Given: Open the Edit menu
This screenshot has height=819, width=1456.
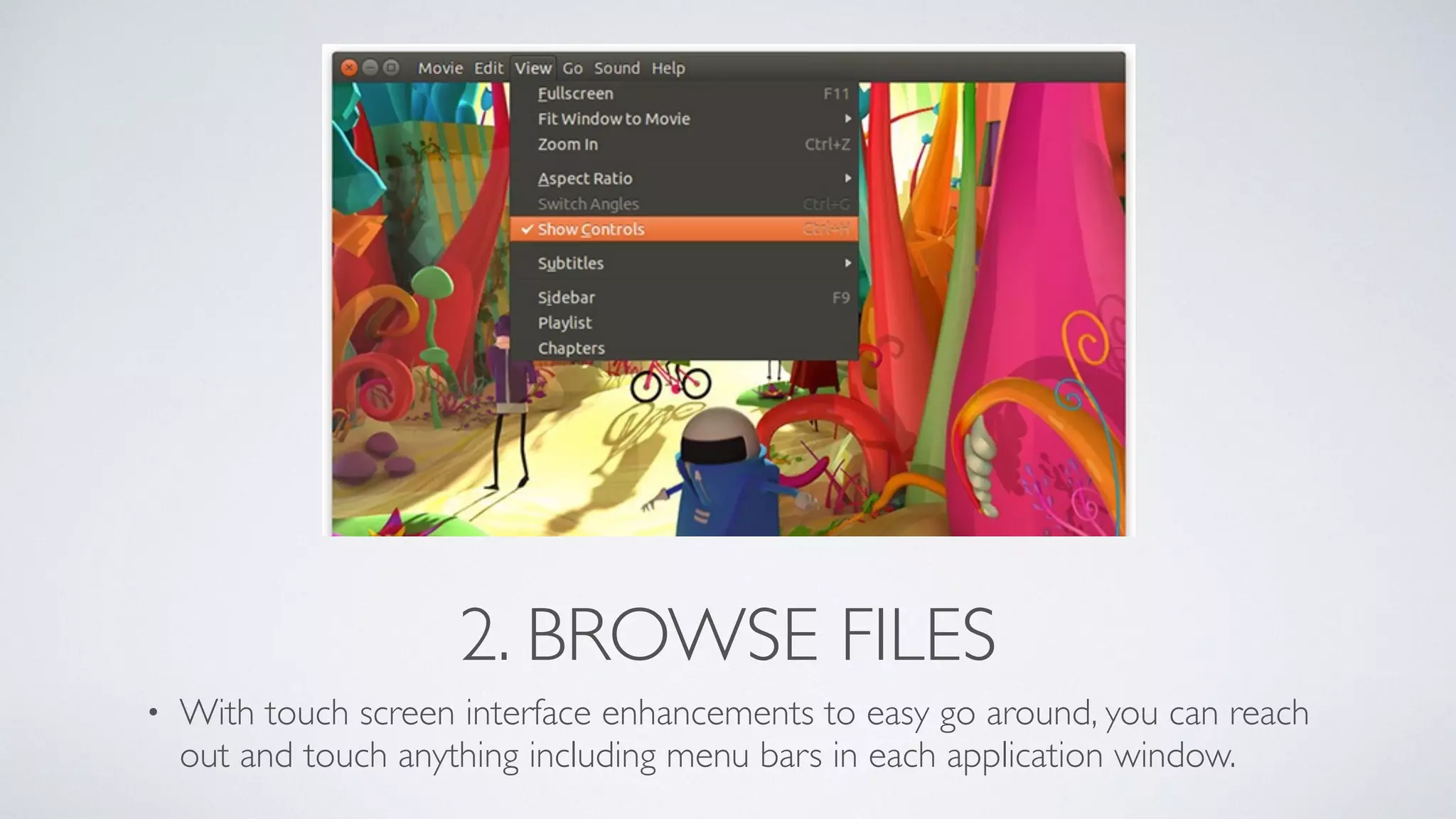Looking at the screenshot, I should point(488,68).
